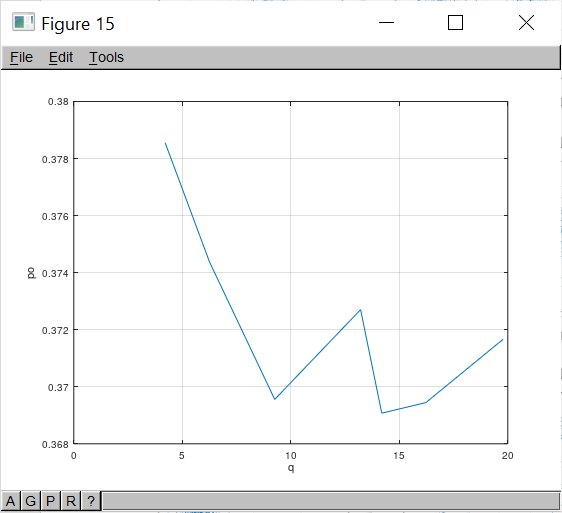Click the blue line minimum near q=14
Image resolution: width=562 pixels, height=513 pixels.
pyautogui.click(x=382, y=413)
